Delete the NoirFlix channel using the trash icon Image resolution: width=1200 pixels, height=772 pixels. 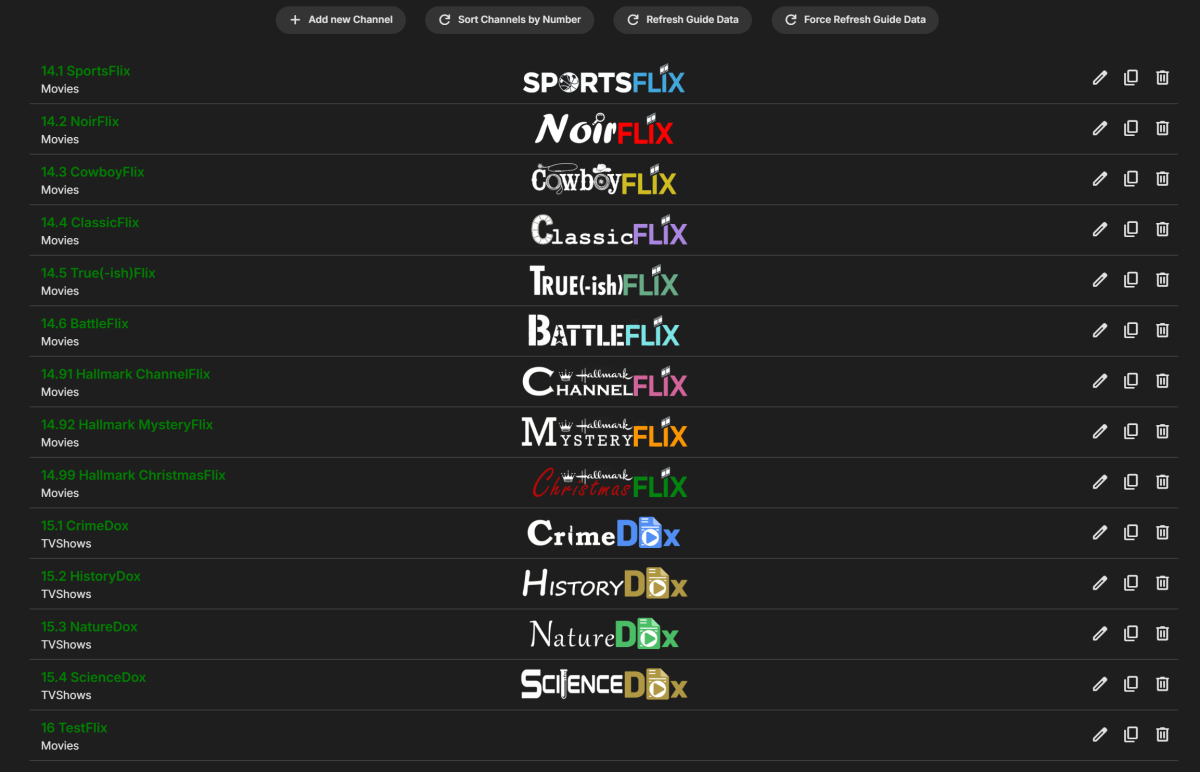tap(1162, 128)
